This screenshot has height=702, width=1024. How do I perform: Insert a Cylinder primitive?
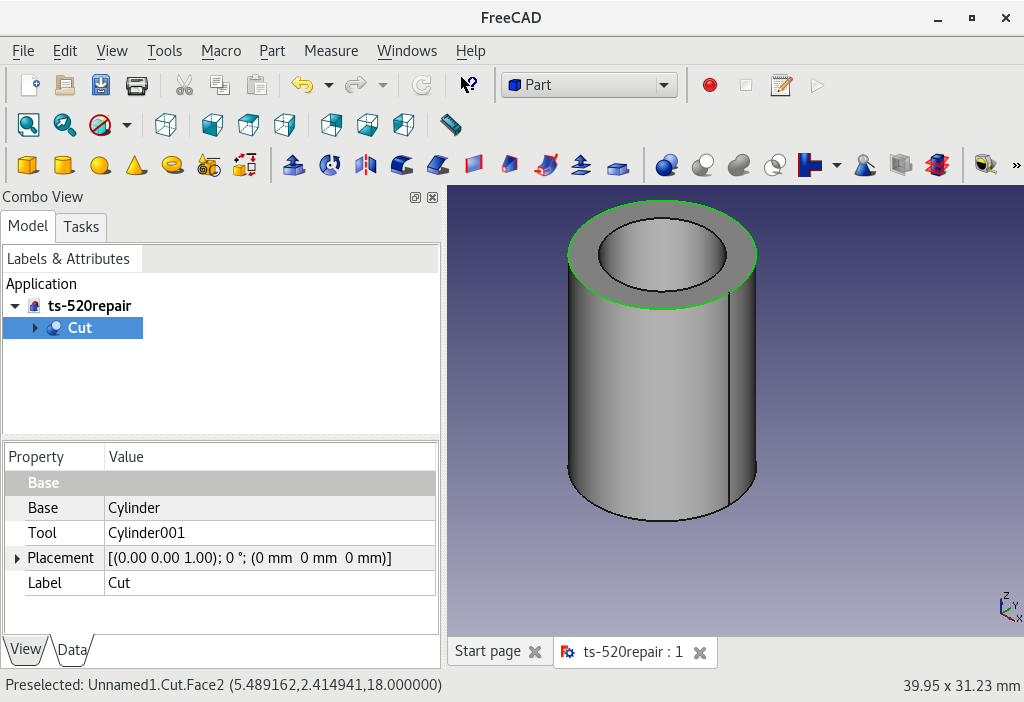coord(63,165)
